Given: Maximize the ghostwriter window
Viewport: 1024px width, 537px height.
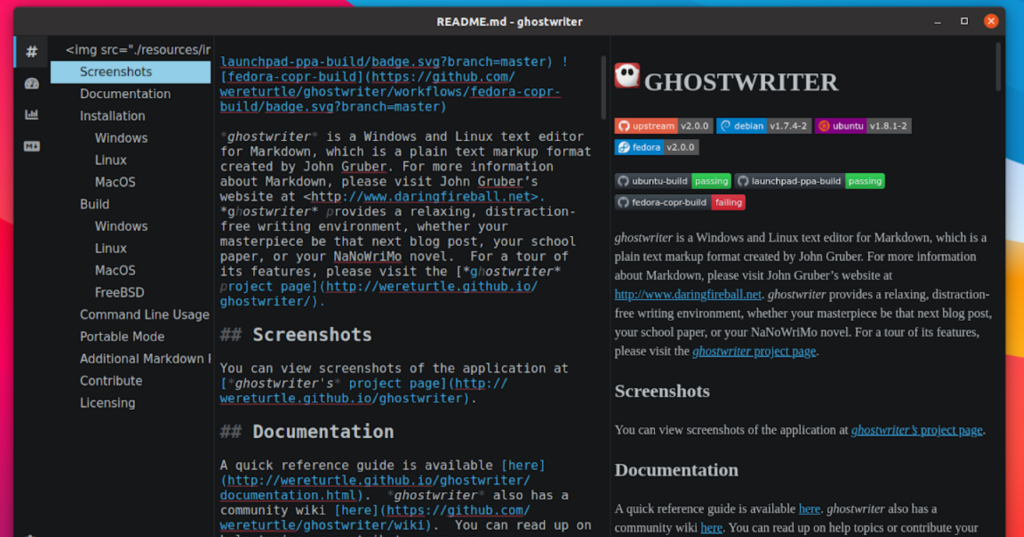Looking at the screenshot, I should click(964, 22).
